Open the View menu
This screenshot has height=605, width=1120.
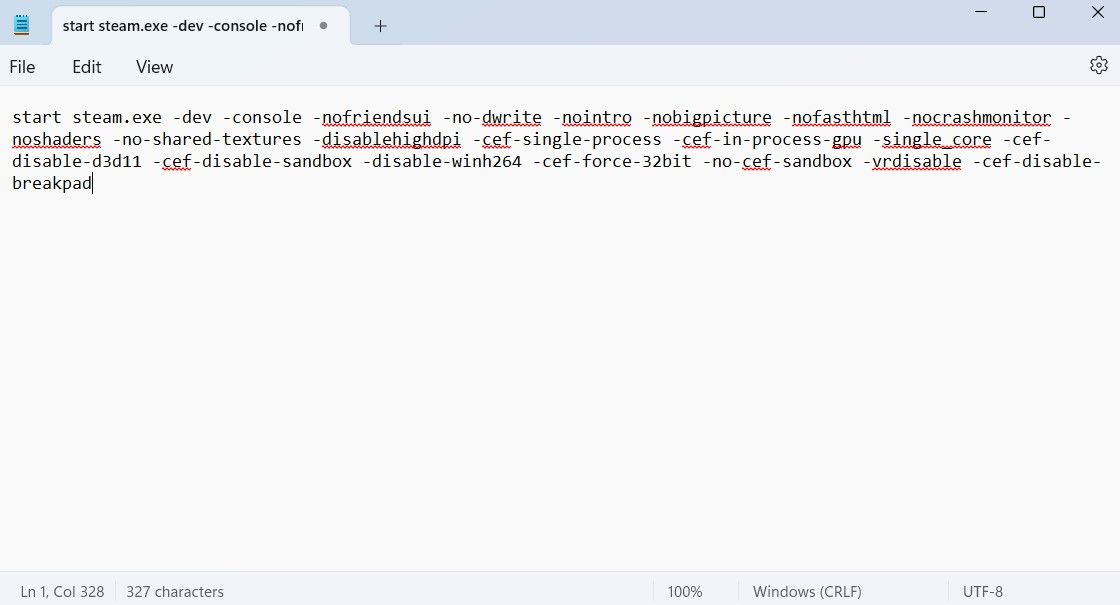(154, 67)
